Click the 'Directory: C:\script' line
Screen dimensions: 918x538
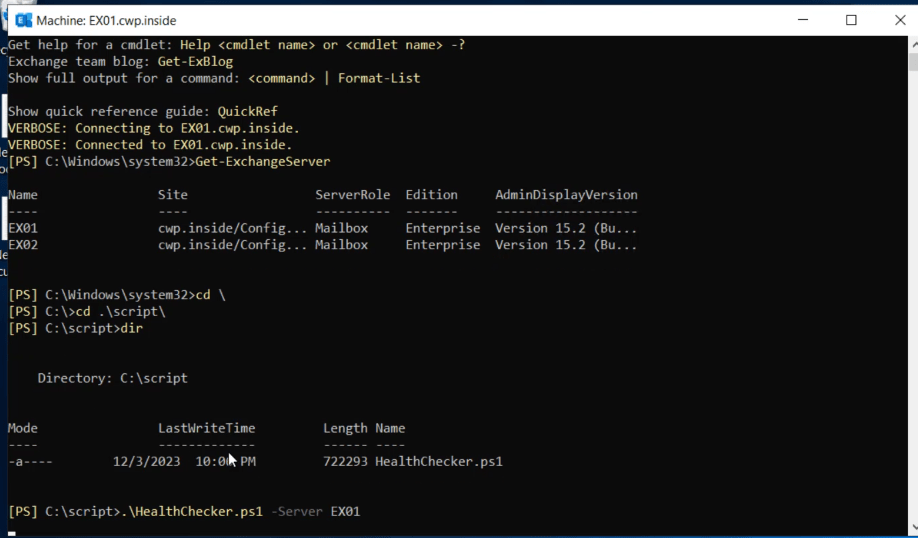pyautogui.click(x=112, y=378)
